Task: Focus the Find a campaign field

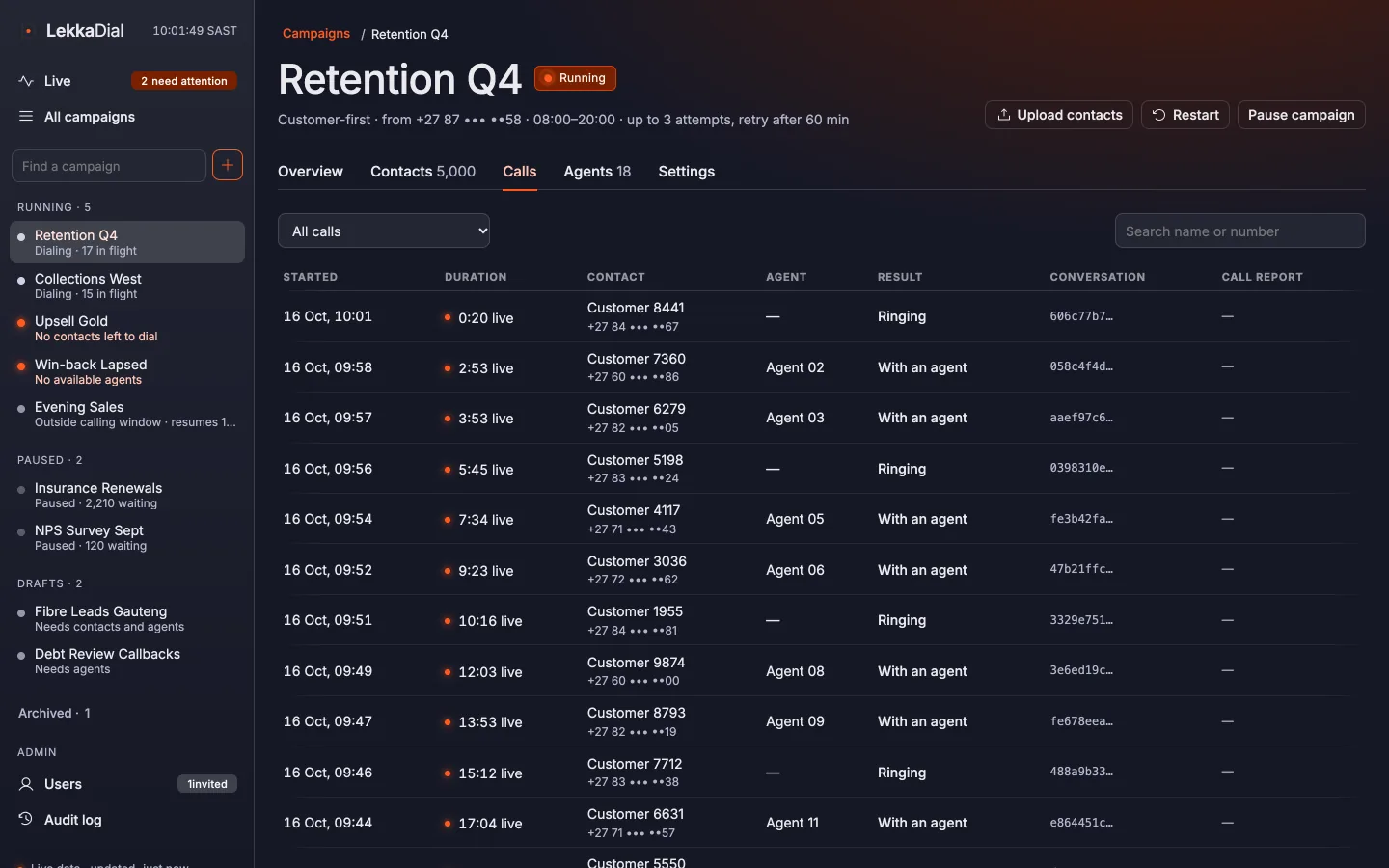Action: point(109,166)
